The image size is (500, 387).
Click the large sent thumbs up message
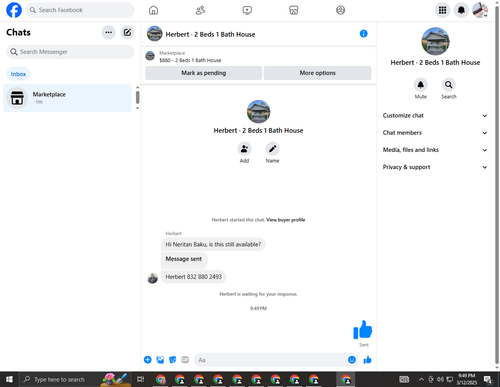363,330
